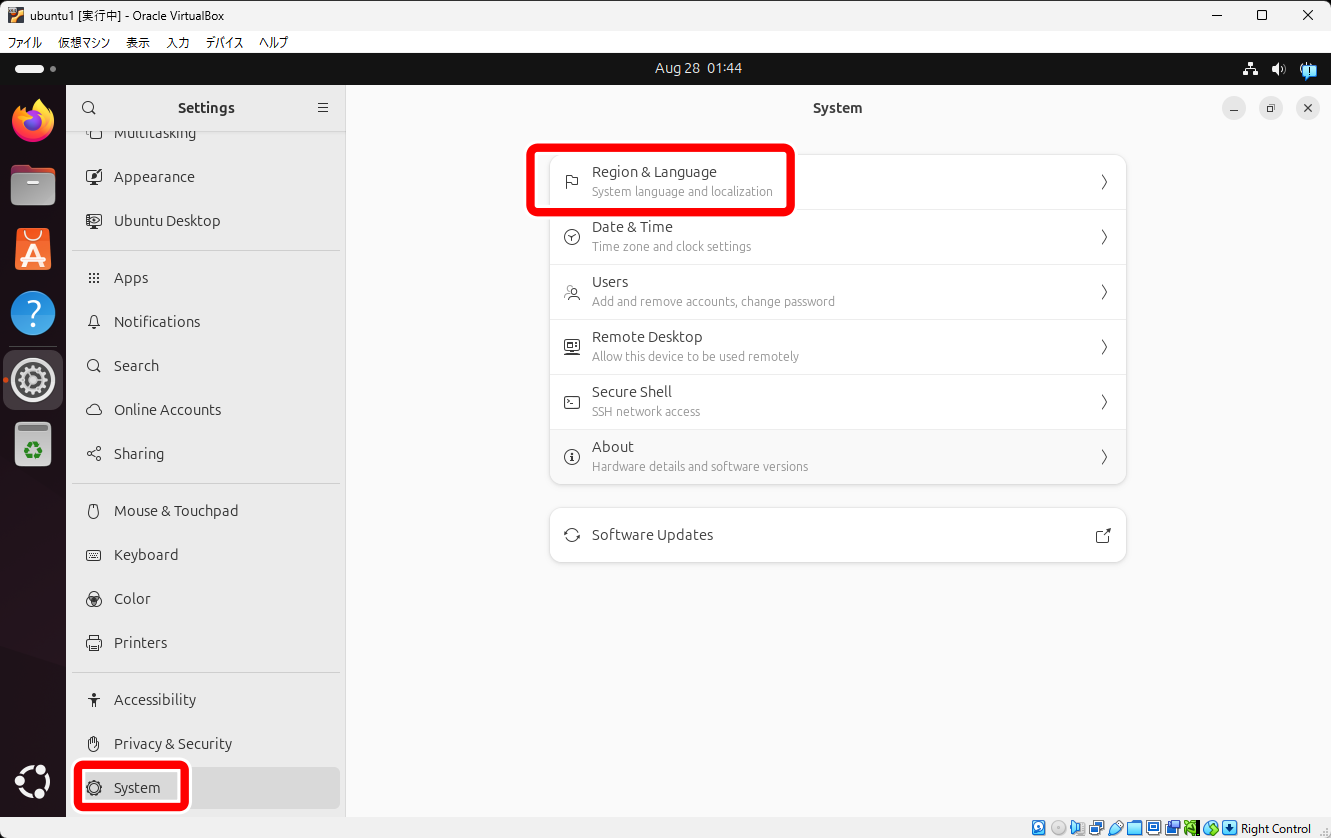Open the 表示 menu
The image size is (1331, 838).
[138, 43]
